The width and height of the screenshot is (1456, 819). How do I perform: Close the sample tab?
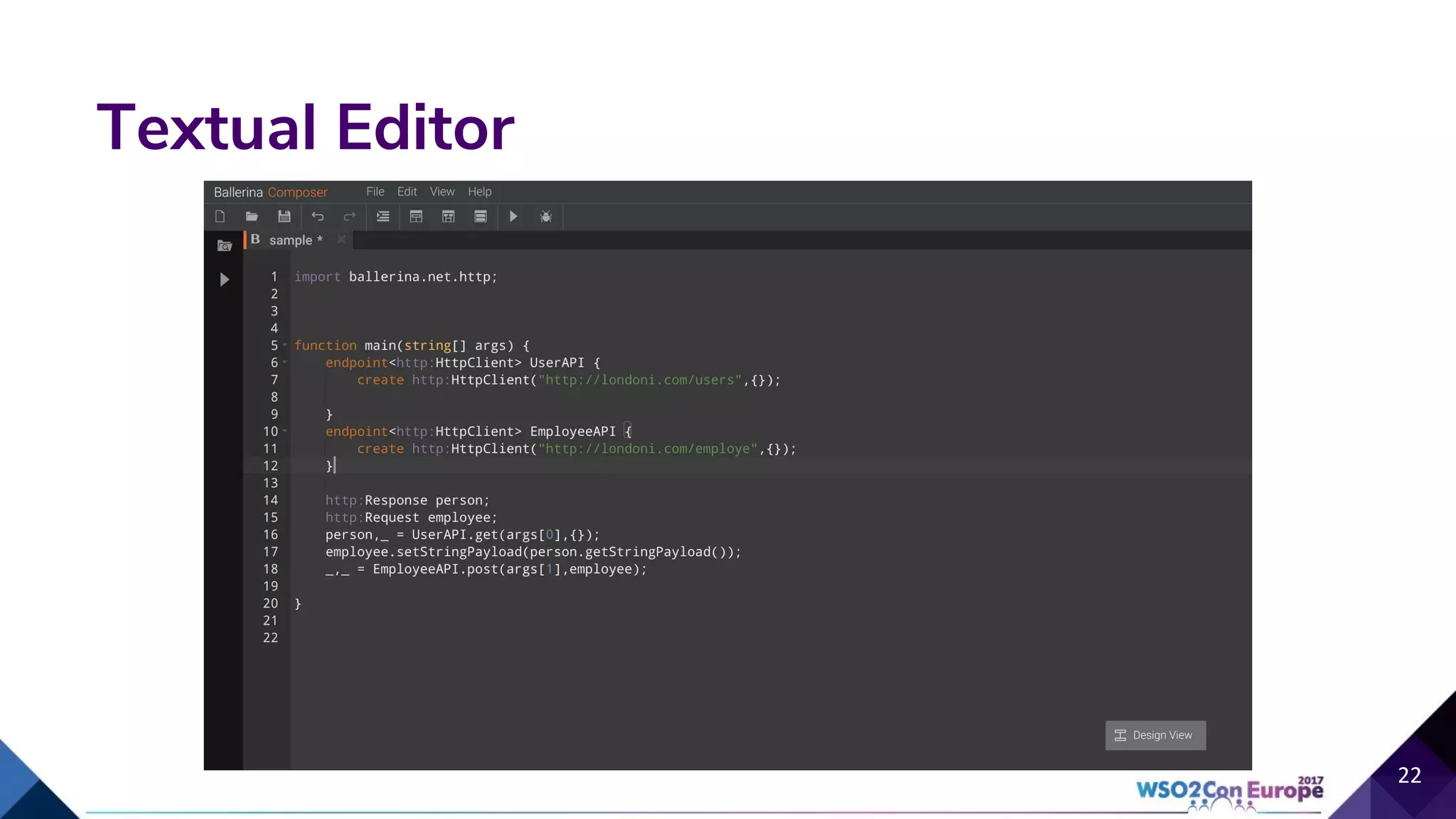[x=341, y=240]
